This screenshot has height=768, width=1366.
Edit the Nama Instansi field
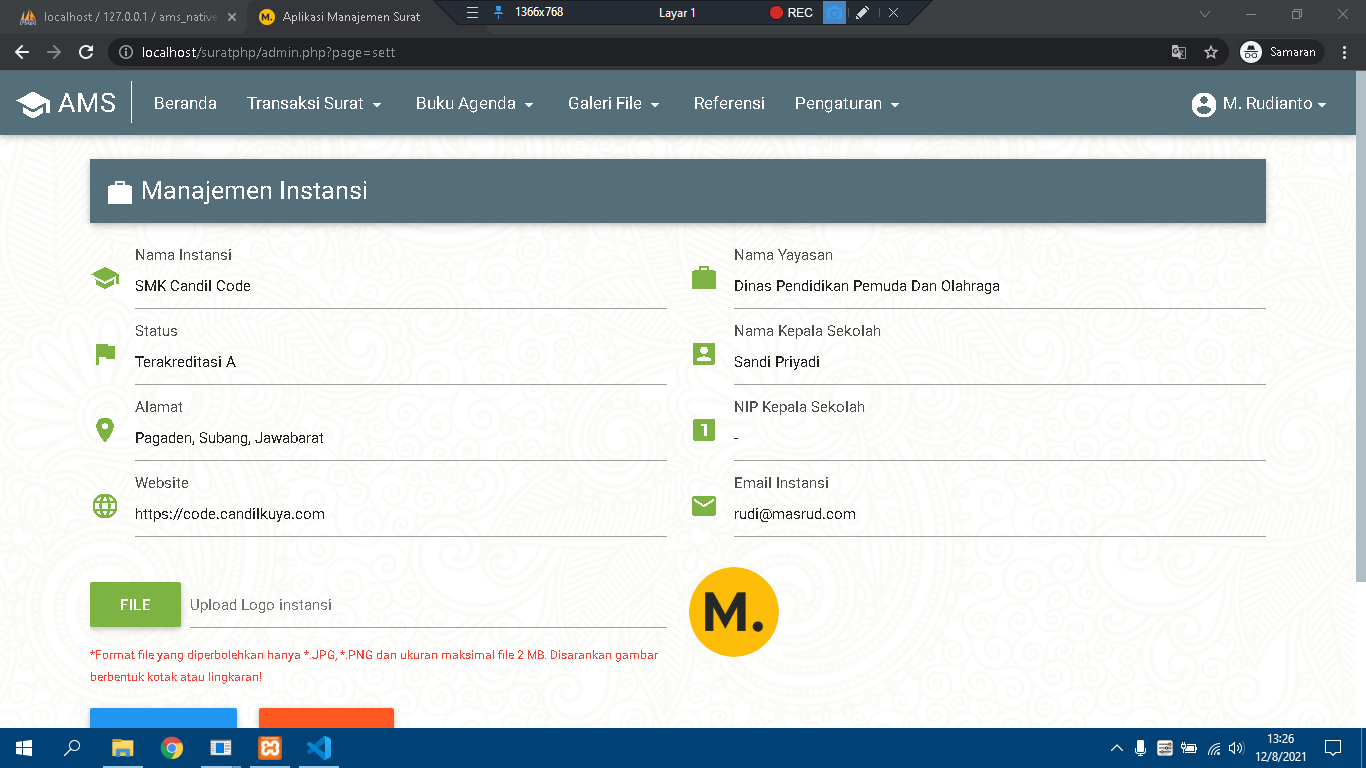401,286
